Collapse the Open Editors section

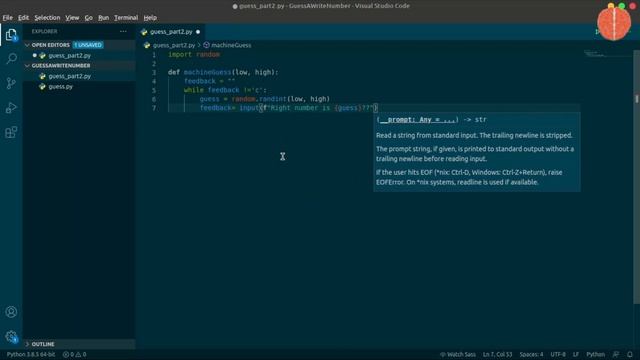pyautogui.click(x=27, y=45)
